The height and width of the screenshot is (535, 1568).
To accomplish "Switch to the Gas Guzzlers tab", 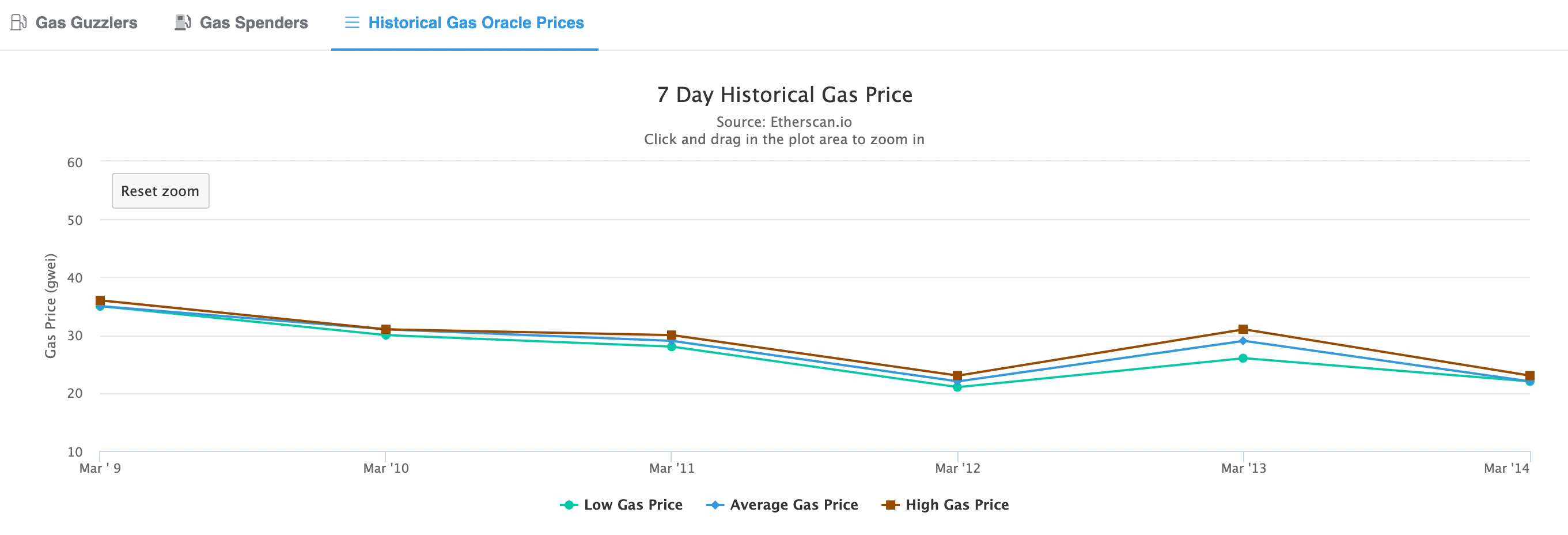I will [x=87, y=22].
